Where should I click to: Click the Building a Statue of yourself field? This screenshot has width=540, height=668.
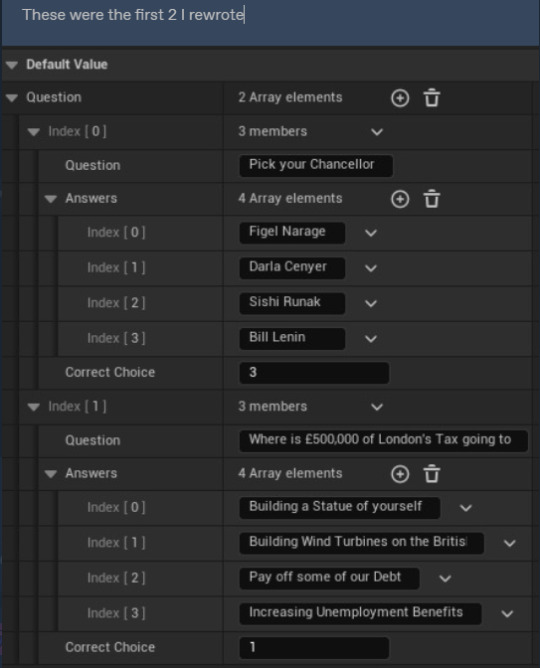point(340,507)
